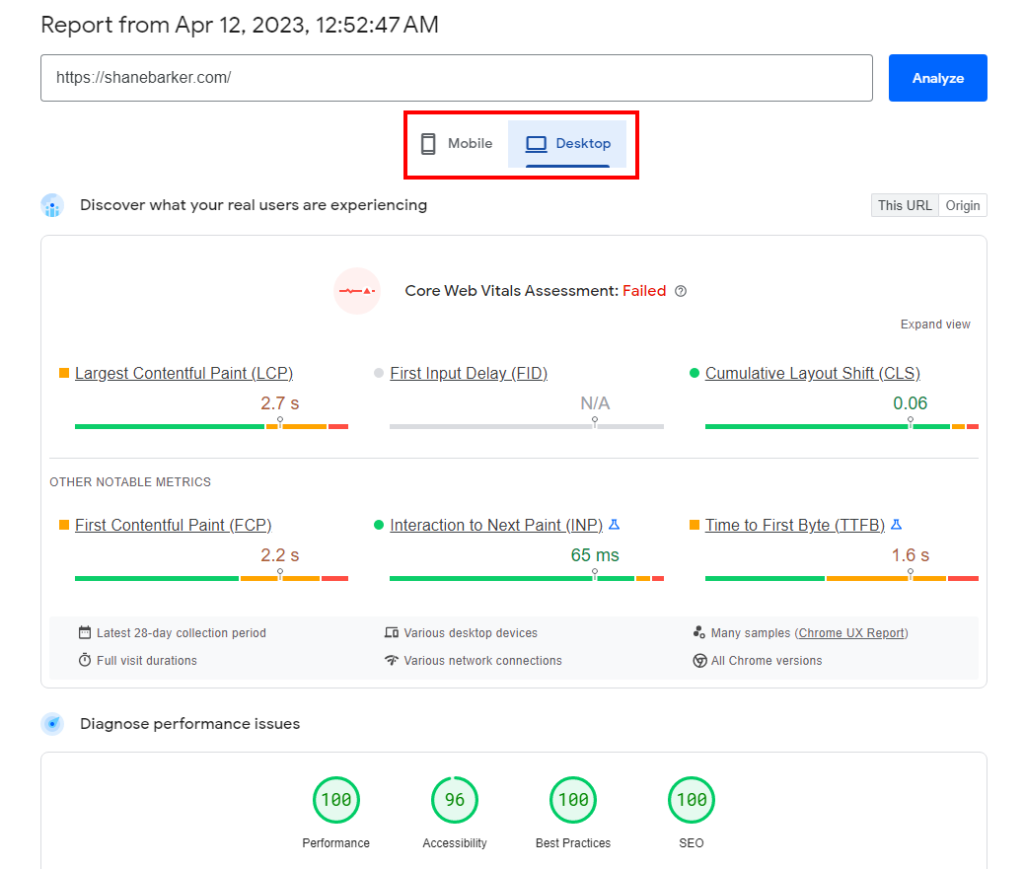Click the CLS 0.06 value
Image resolution: width=1024 pixels, height=869 pixels.
point(910,403)
